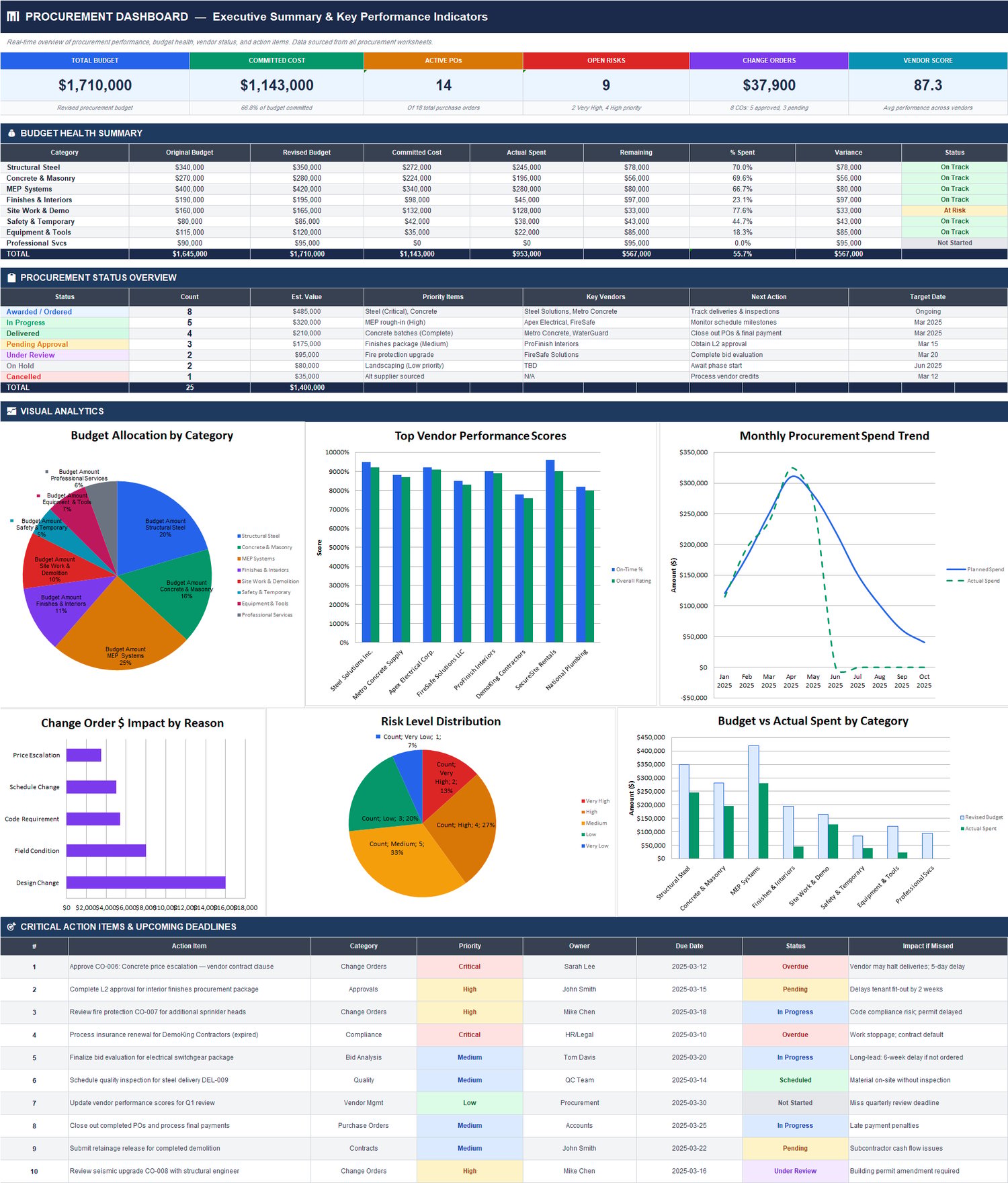This screenshot has width=1008, height=1183.
Task: Click the Procurement Status Overview clipboard icon
Action: [x=11, y=278]
